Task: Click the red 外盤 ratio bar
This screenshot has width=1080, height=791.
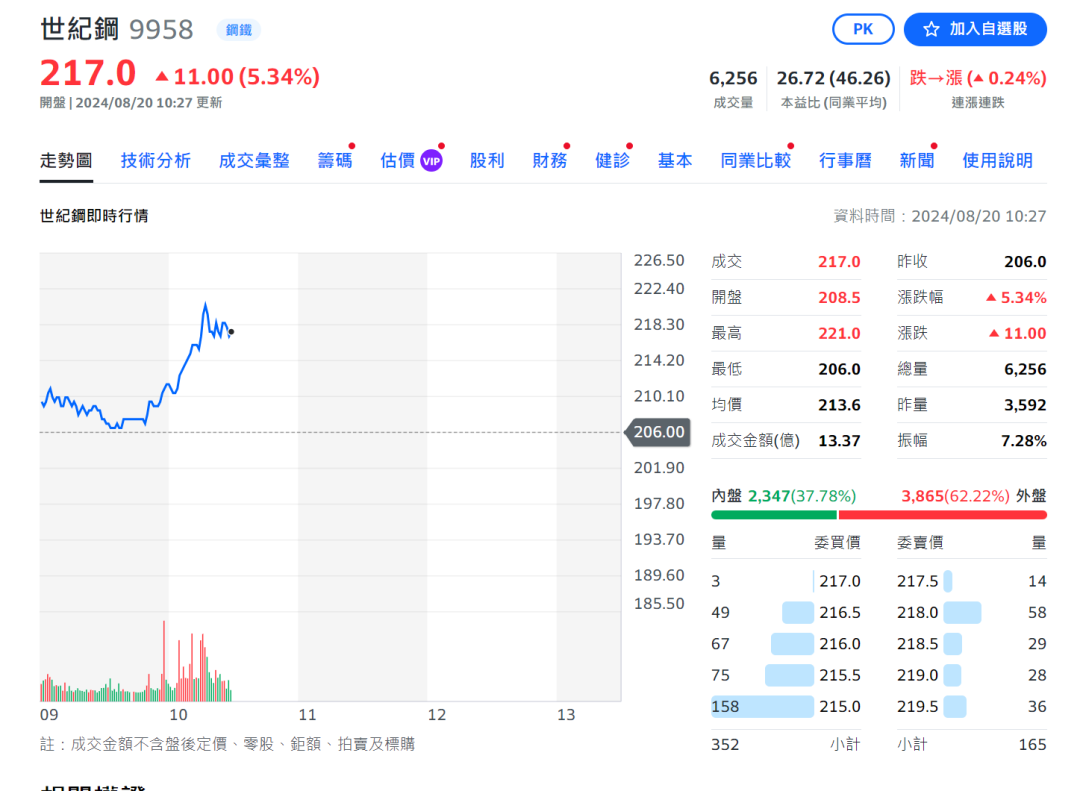Action: pos(943,515)
